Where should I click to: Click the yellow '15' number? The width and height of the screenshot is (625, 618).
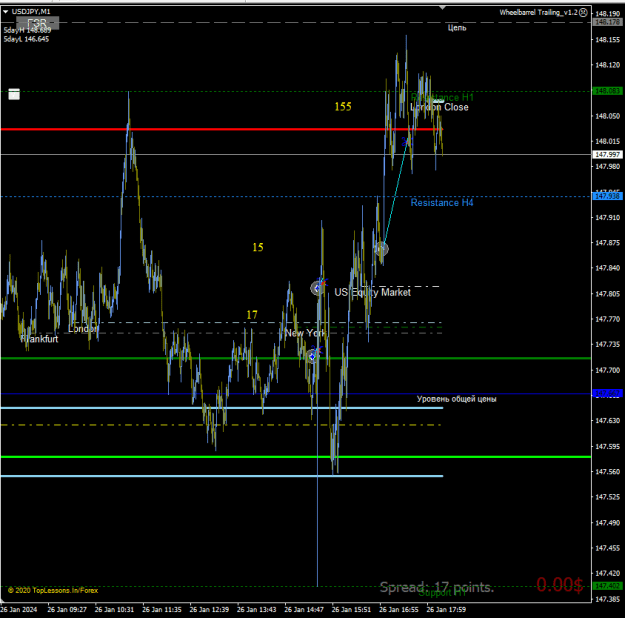coord(258,247)
